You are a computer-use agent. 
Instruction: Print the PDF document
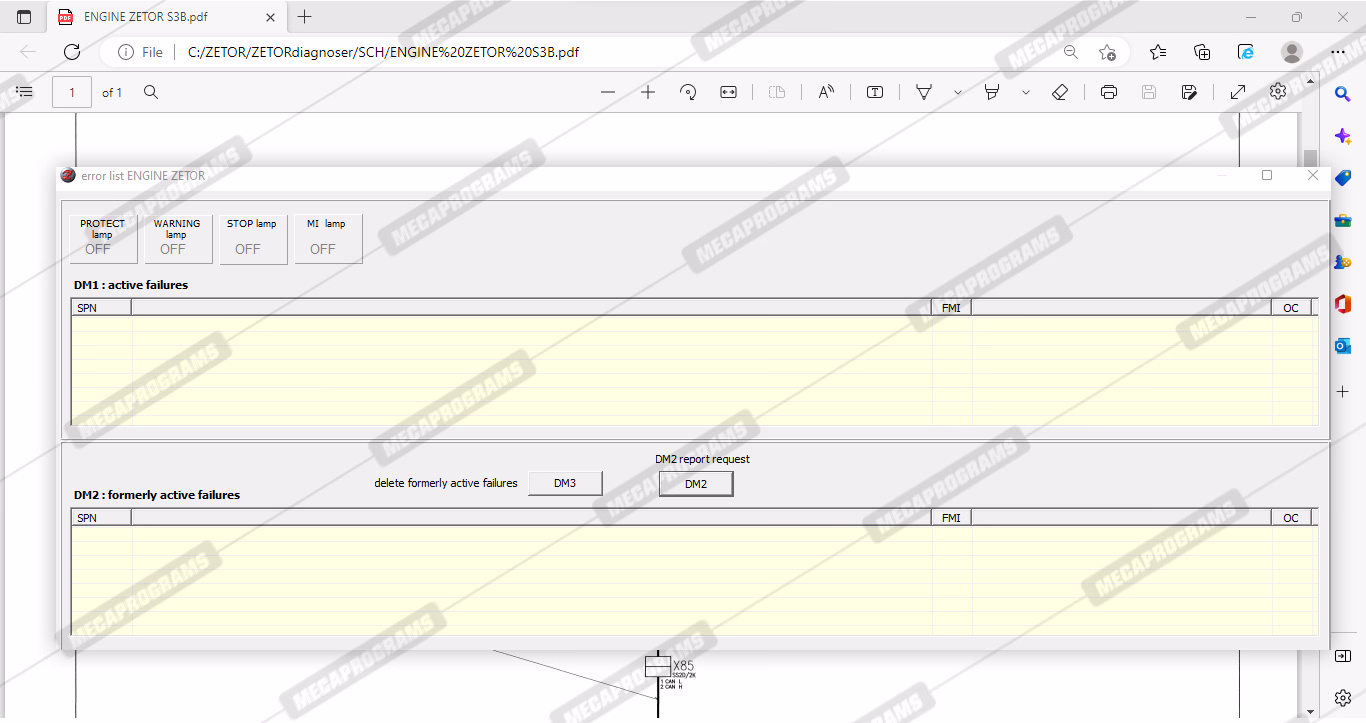[x=1109, y=92]
